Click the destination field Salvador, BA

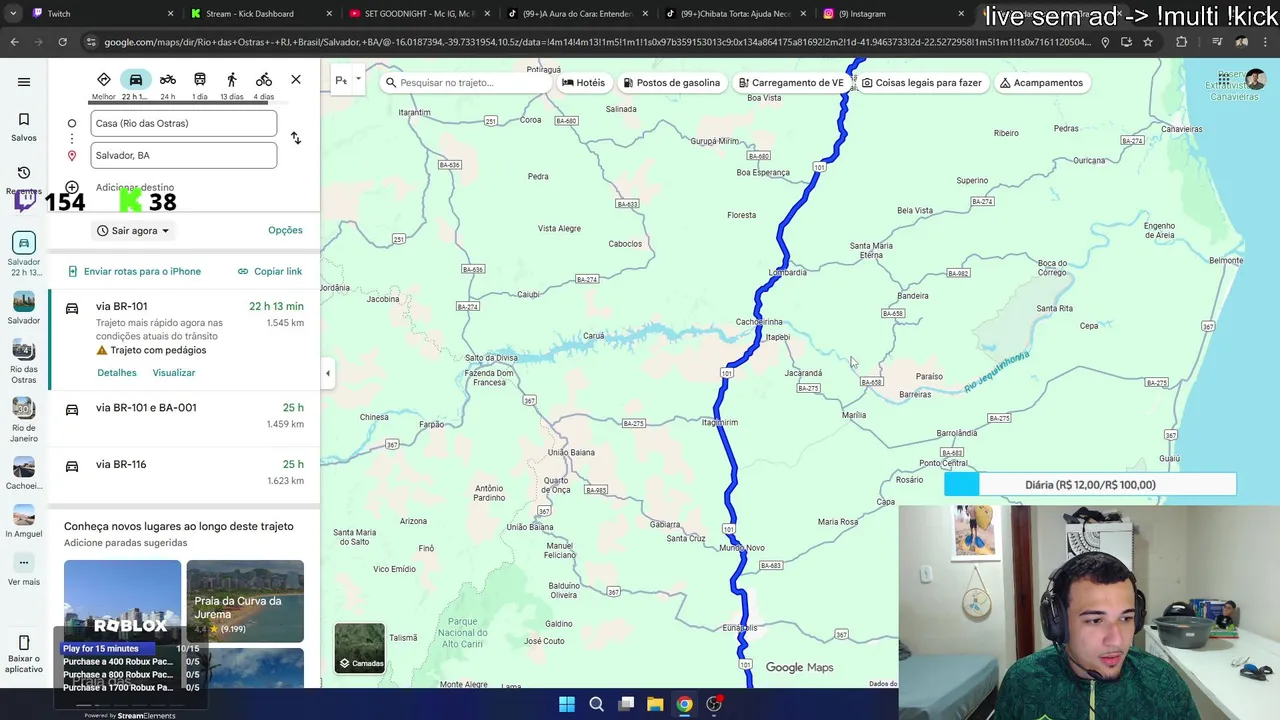coord(184,155)
